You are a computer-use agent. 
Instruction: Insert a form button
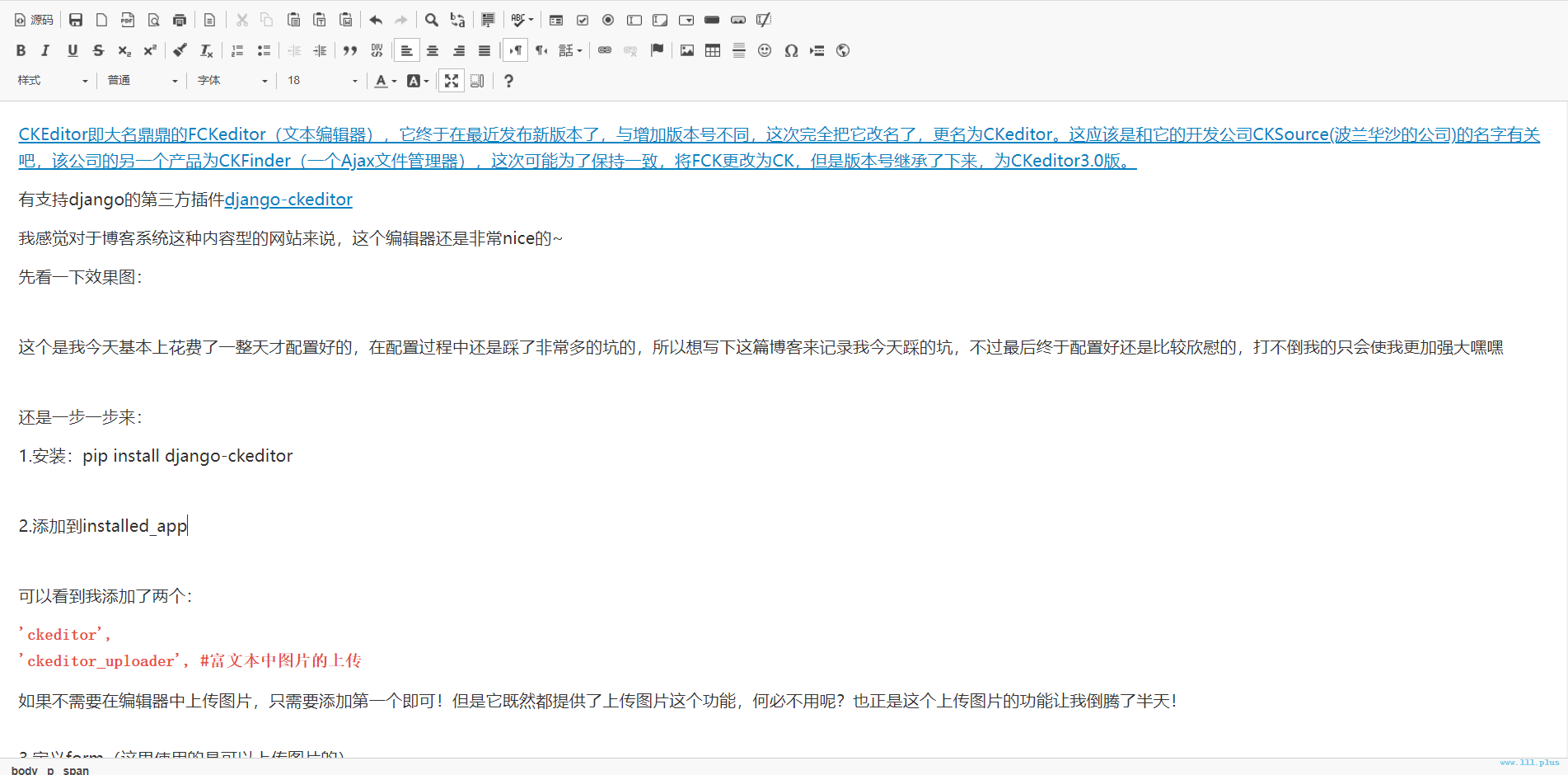point(712,20)
